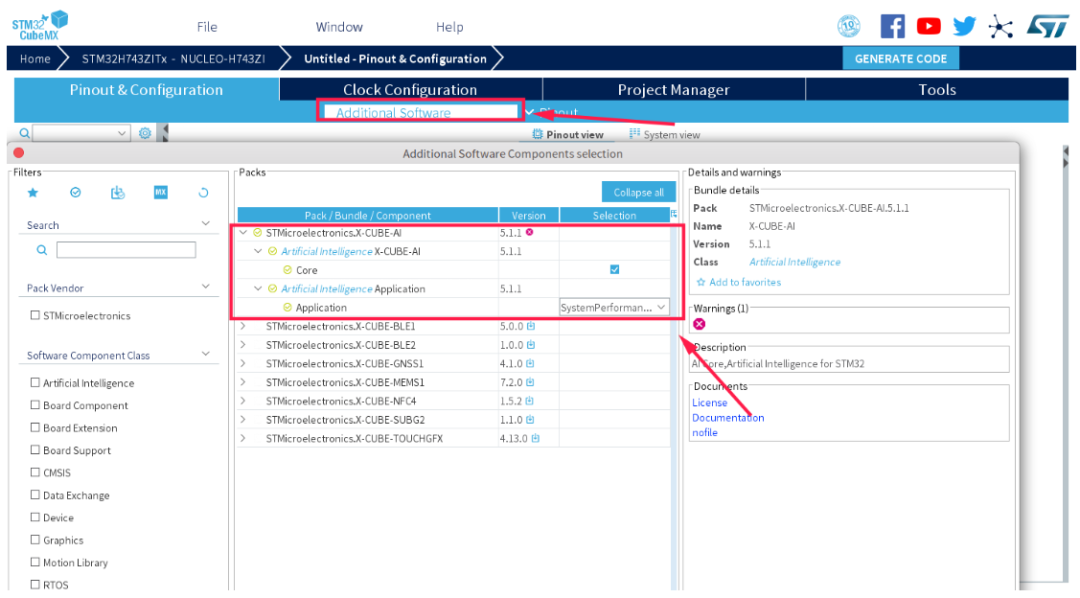Collapse the STMicroelectronics.X-CUBE-AI pack row

pos(243,233)
